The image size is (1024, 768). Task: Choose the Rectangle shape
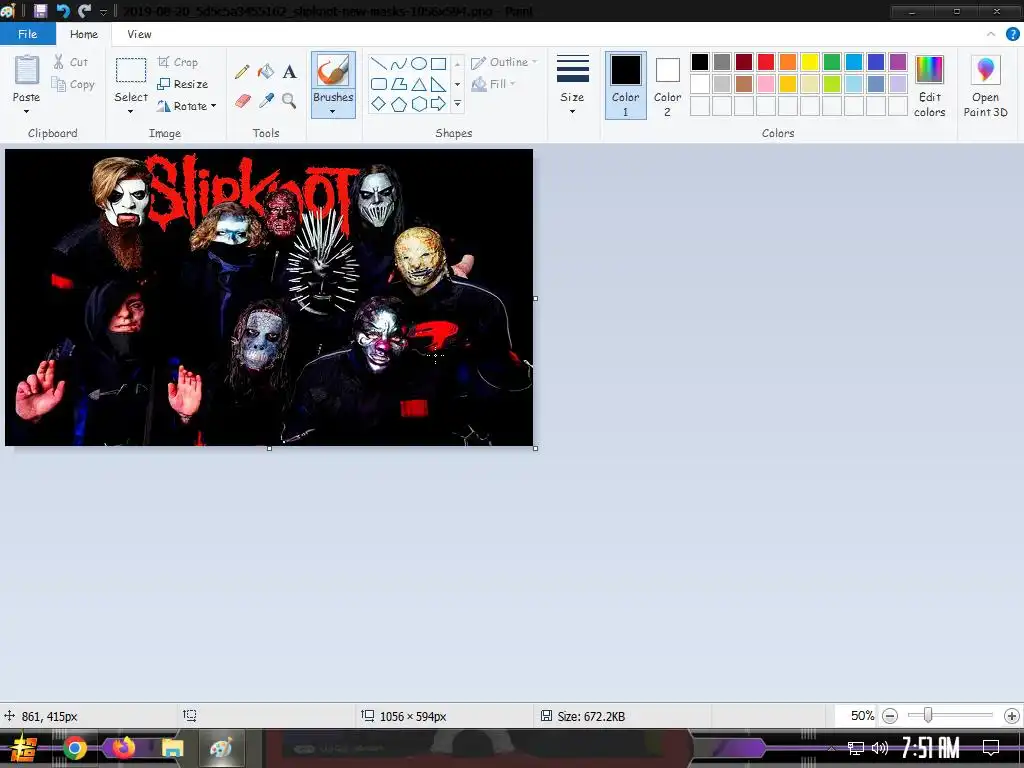438,63
